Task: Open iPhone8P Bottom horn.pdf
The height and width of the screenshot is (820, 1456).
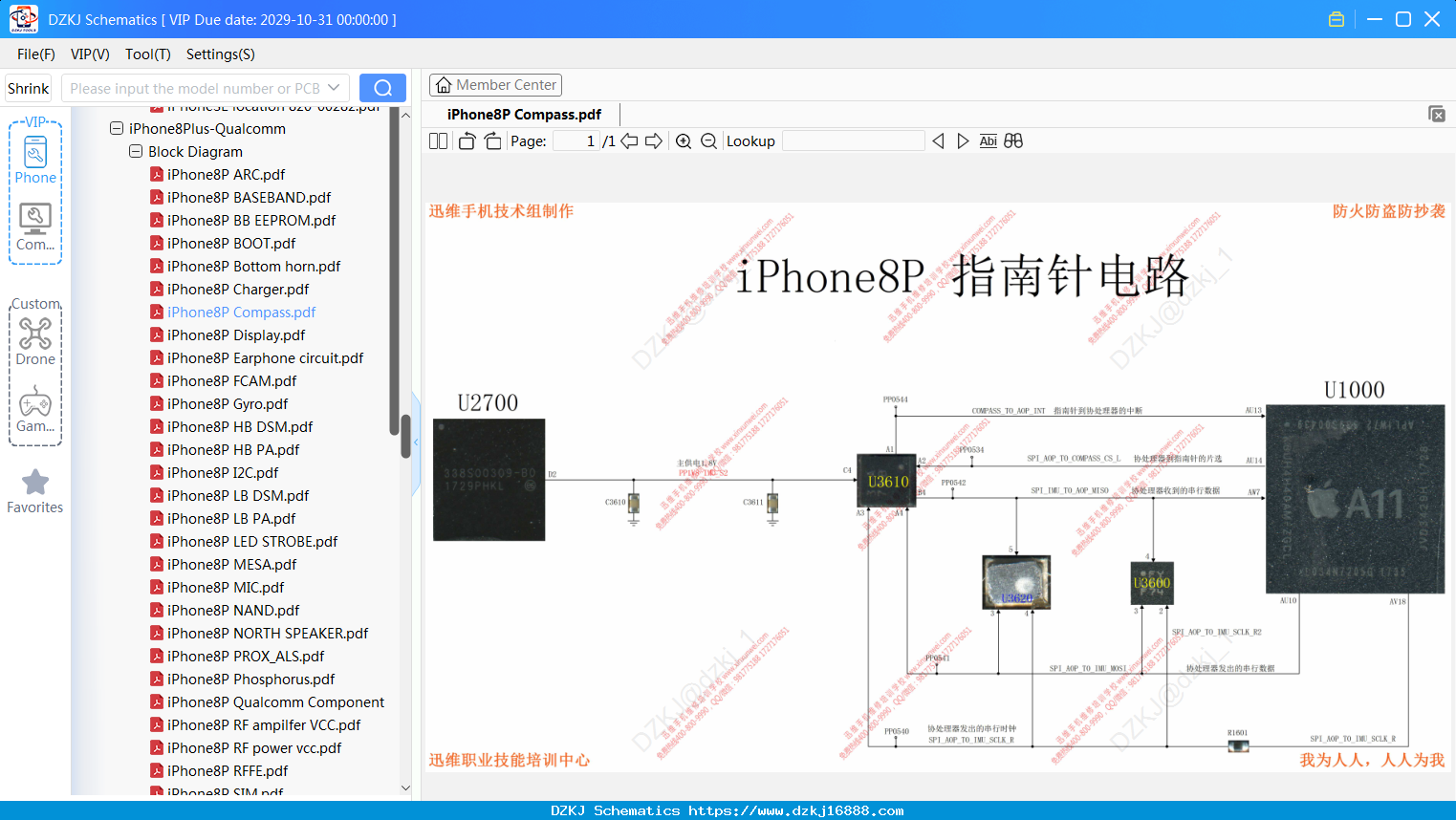Action: [253, 267]
